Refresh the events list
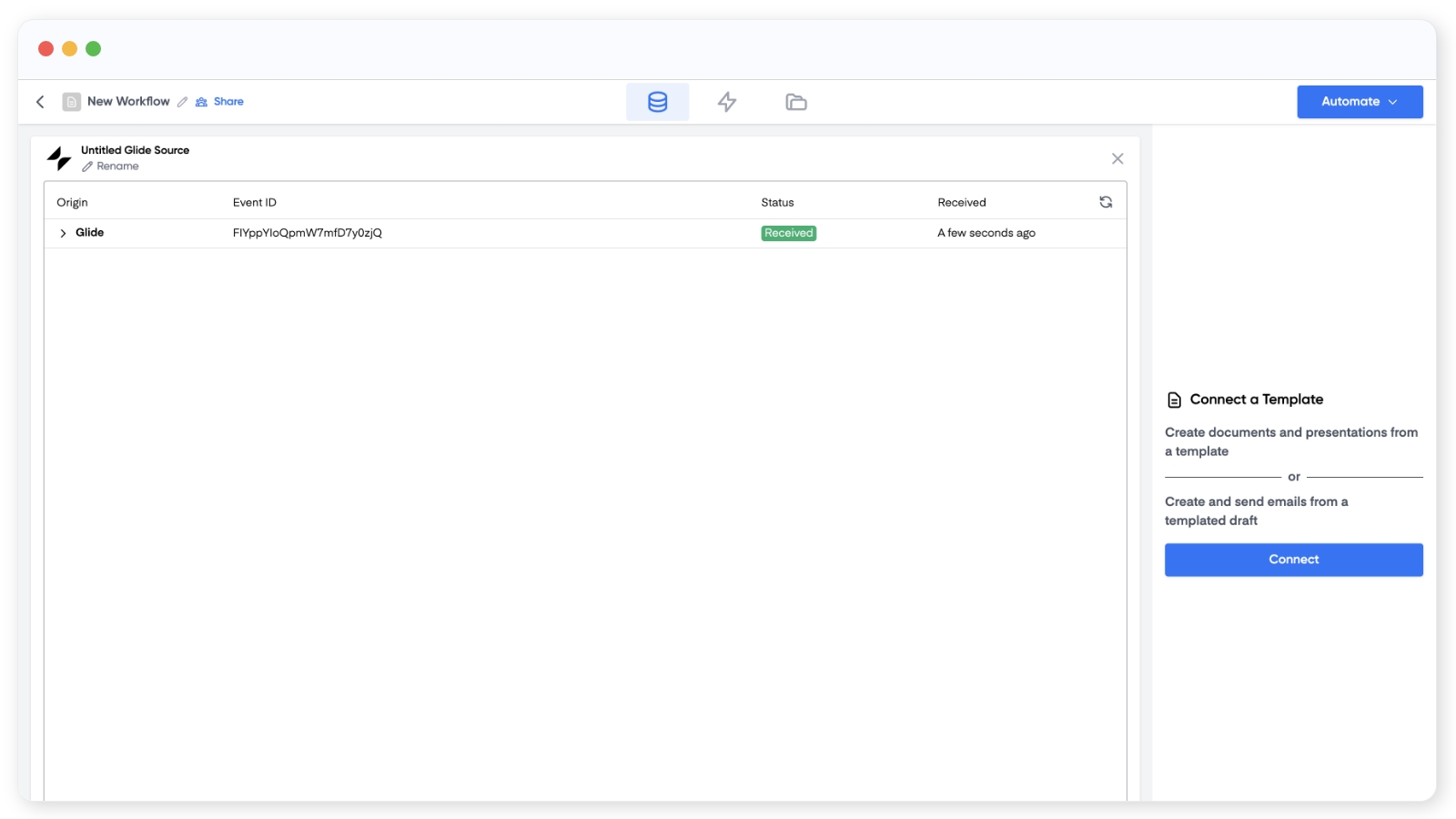 point(1106,202)
